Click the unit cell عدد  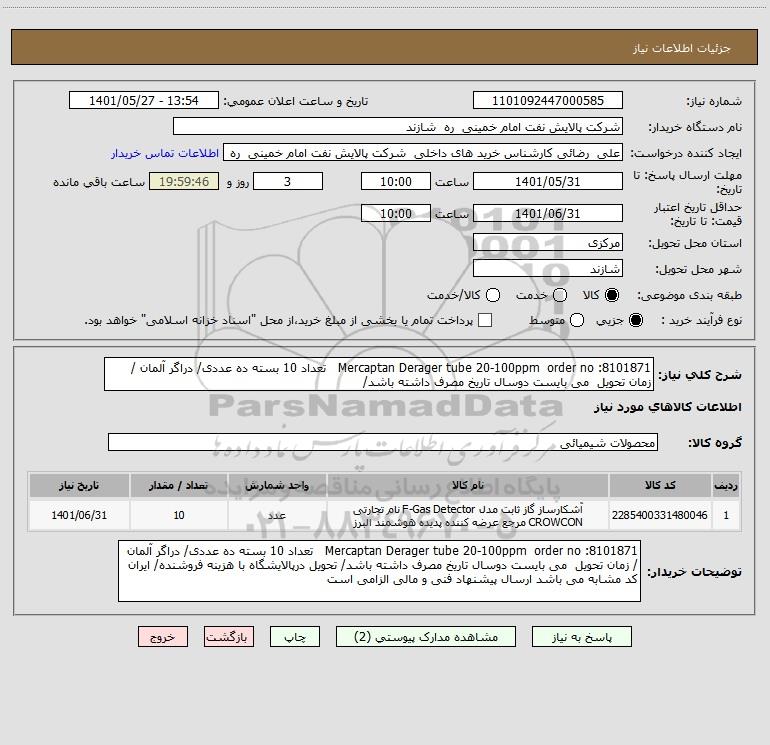[277, 515]
